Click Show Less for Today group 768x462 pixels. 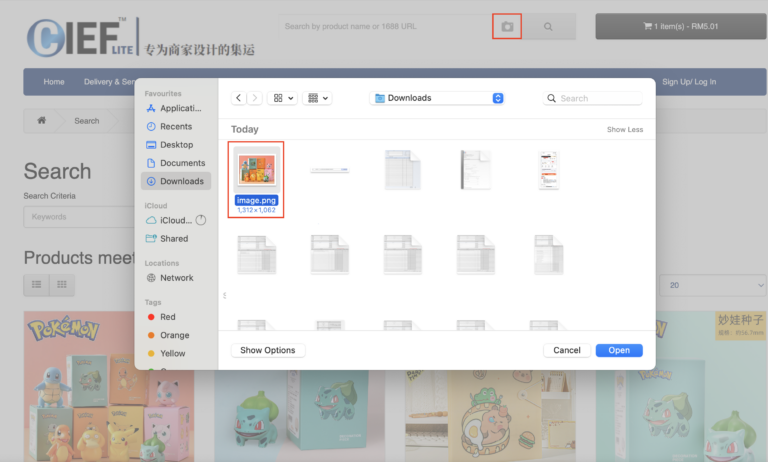coord(624,129)
